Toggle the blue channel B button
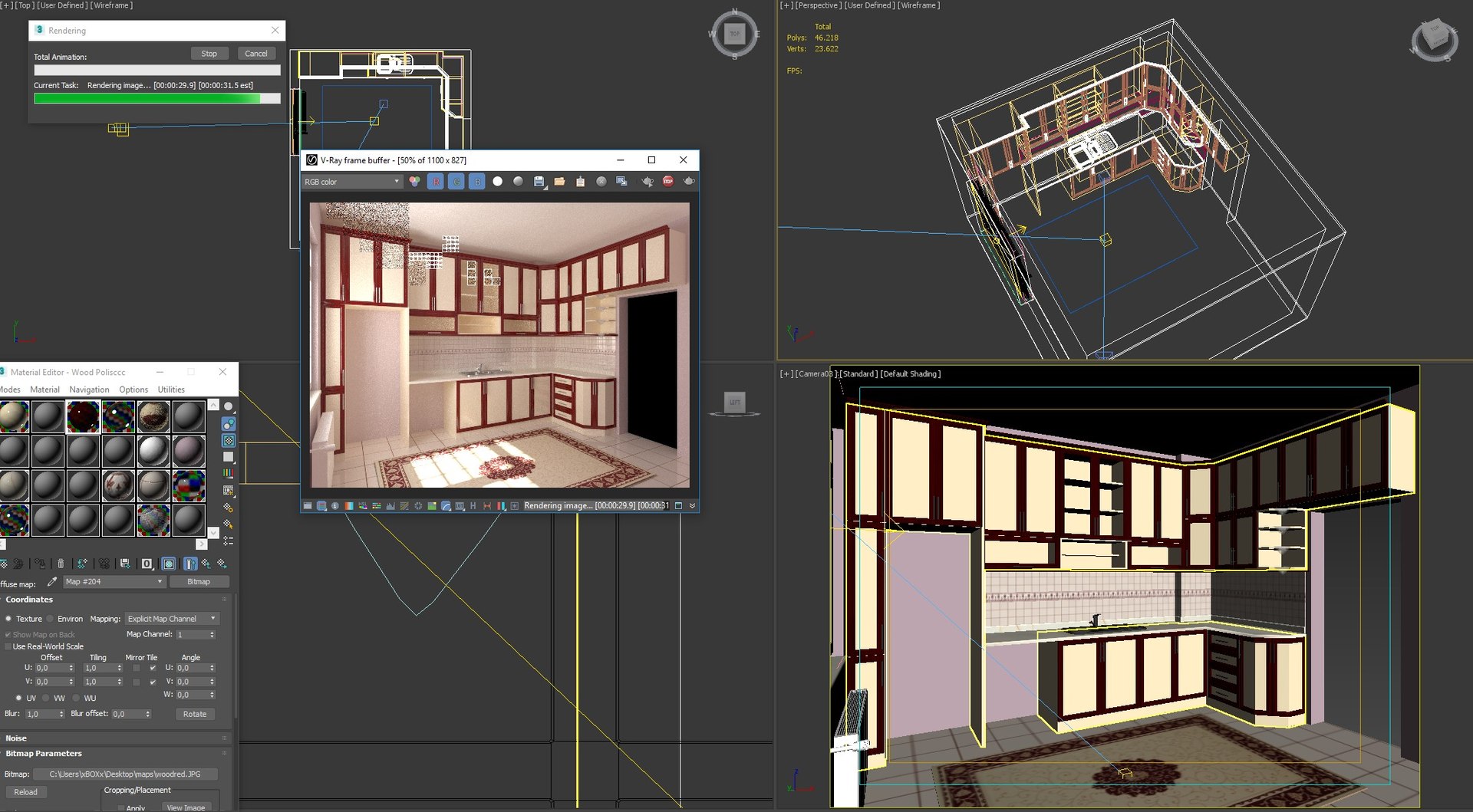The width and height of the screenshot is (1473, 812). [476, 182]
